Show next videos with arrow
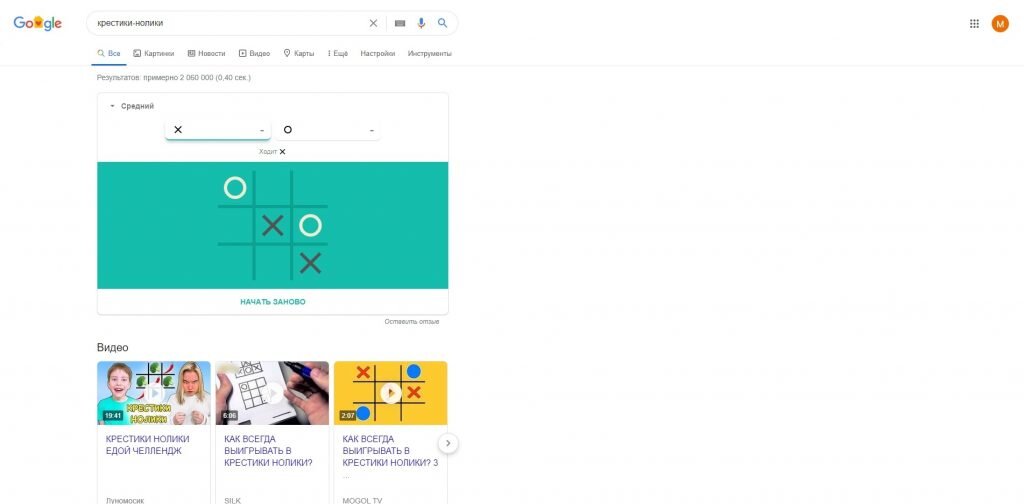The width and height of the screenshot is (1024, 504). pyautogui.click(x=448, y=443)
